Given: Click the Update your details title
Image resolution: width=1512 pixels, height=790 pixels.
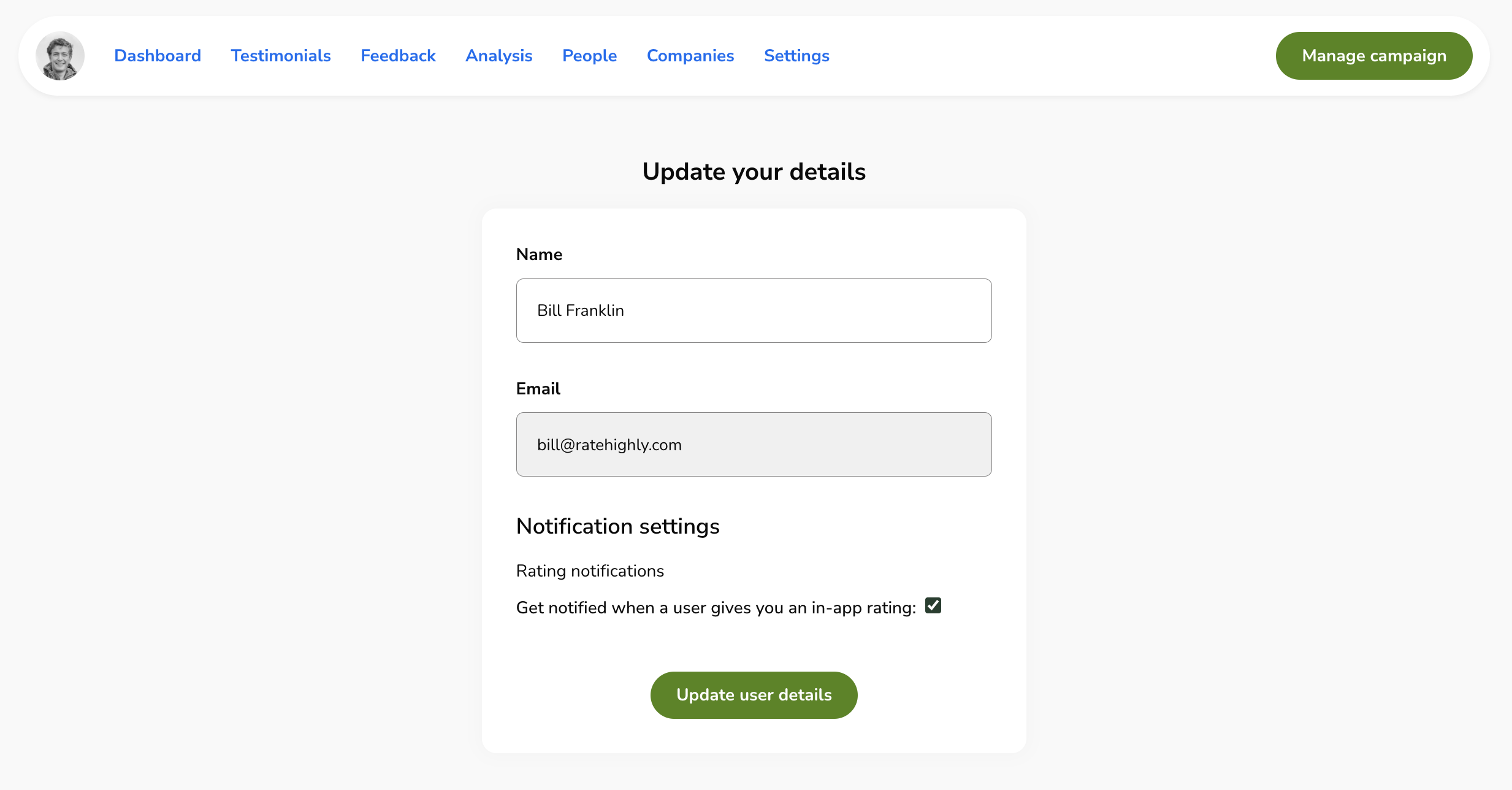Looking at the screenshot, I should pos(754,172).
